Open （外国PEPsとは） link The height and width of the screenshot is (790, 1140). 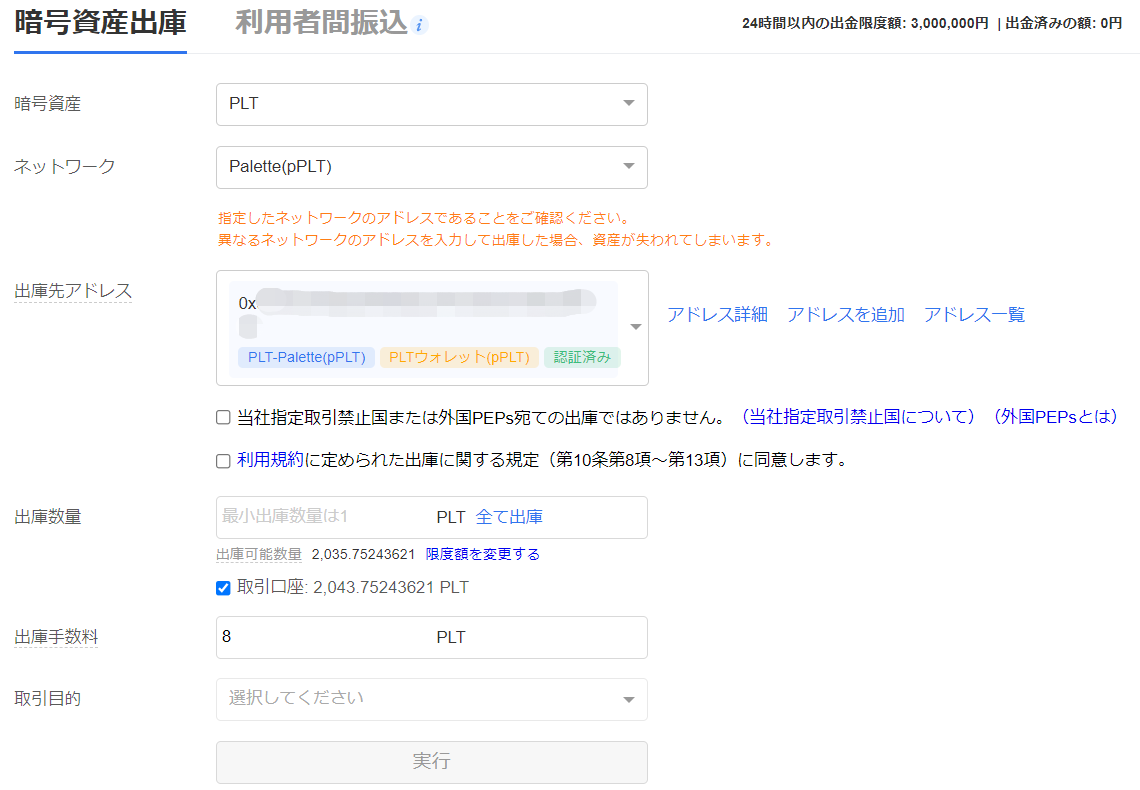click(1055, 417)
